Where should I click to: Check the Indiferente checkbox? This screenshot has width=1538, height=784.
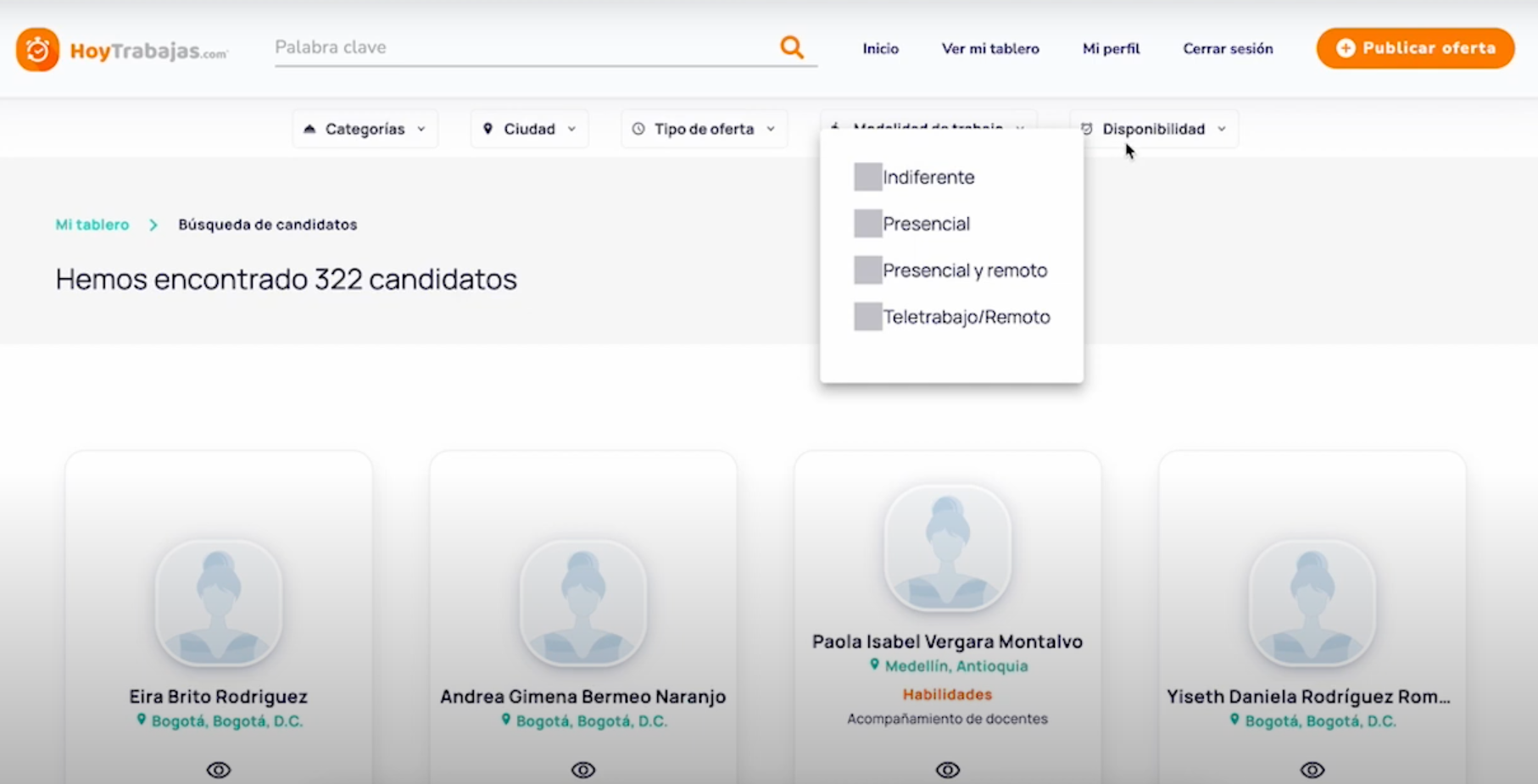point(868,177)
